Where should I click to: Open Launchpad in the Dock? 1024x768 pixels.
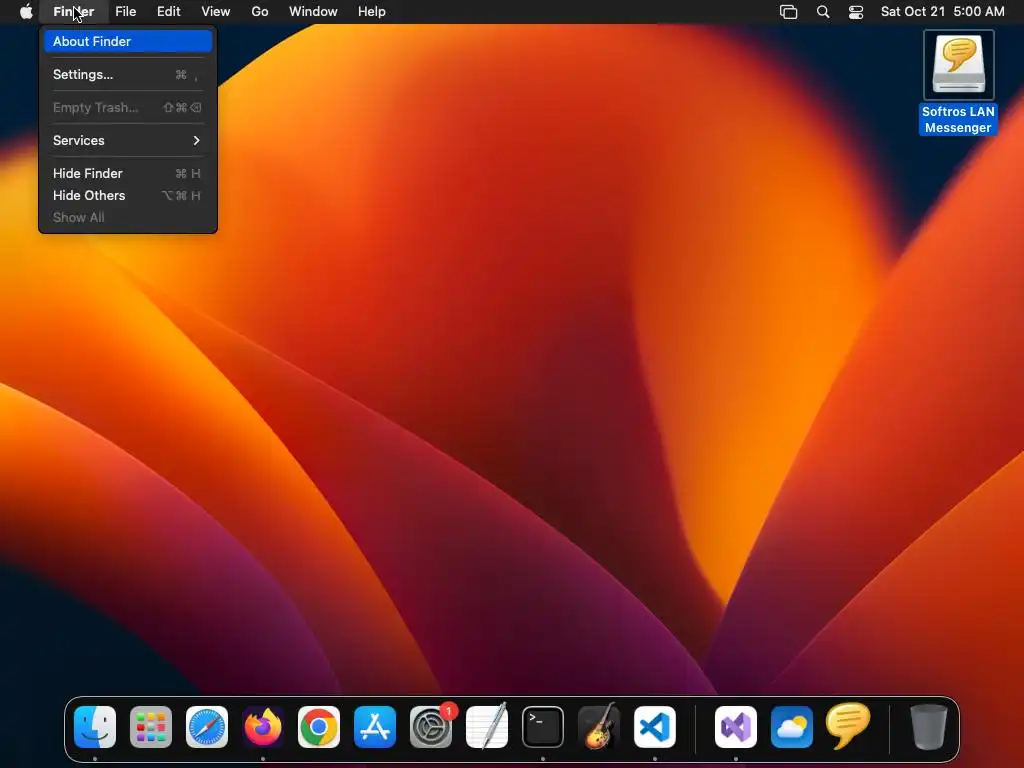(151, 727)
